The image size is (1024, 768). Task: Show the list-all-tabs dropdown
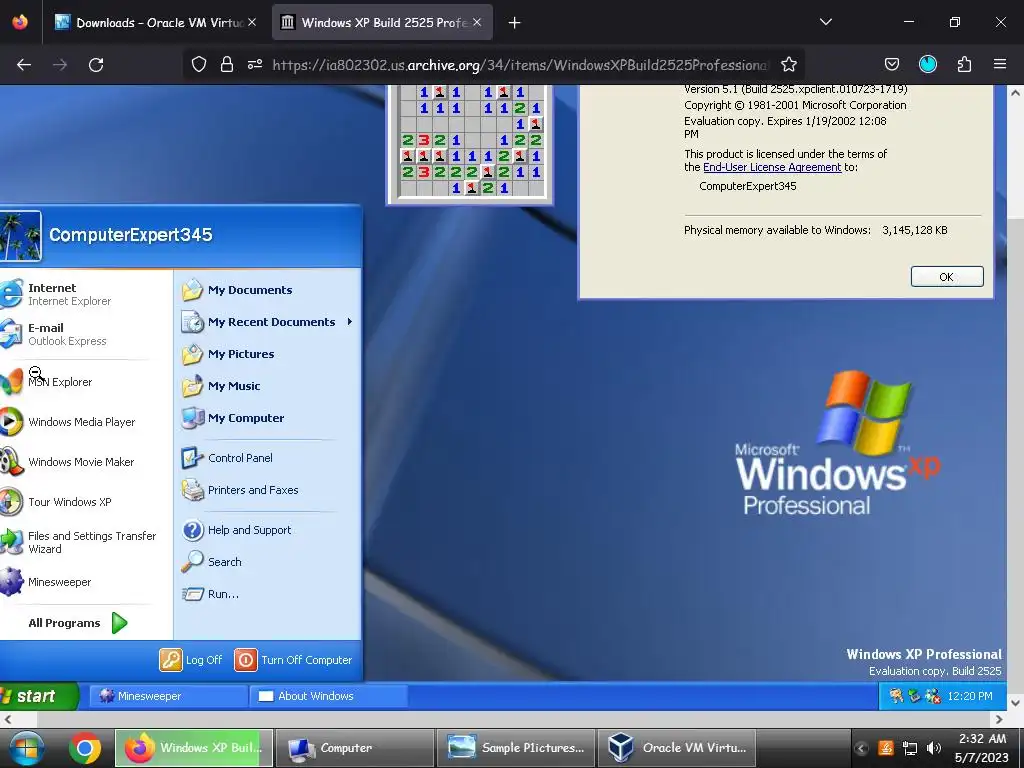825,22
